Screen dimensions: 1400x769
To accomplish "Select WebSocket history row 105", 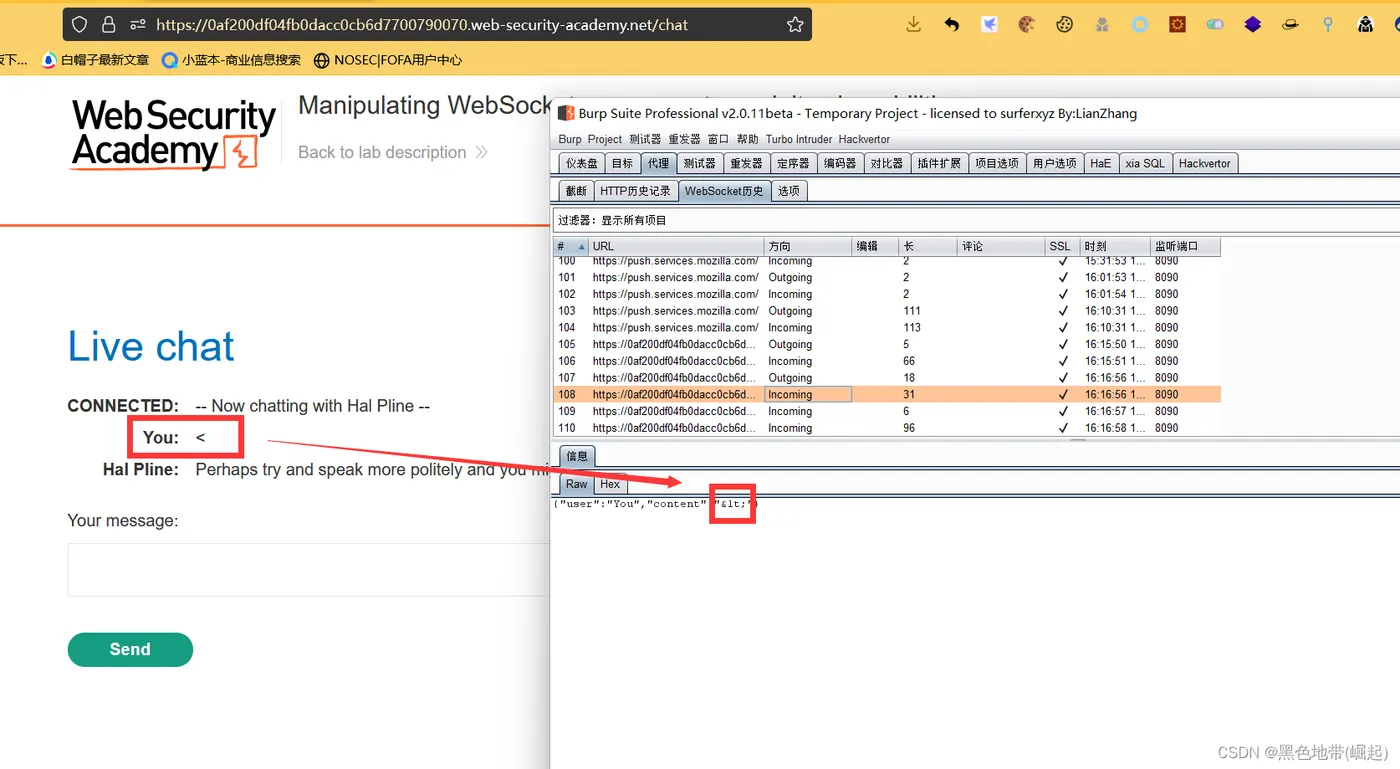I will [x=886, y=344].
